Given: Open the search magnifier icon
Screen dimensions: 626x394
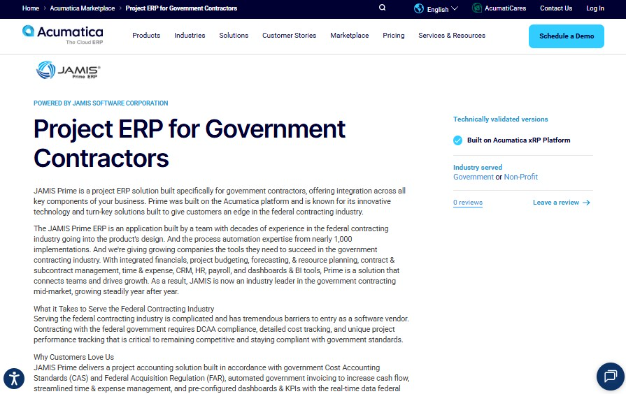Looking at the screenshot, I should coord(382,8).
